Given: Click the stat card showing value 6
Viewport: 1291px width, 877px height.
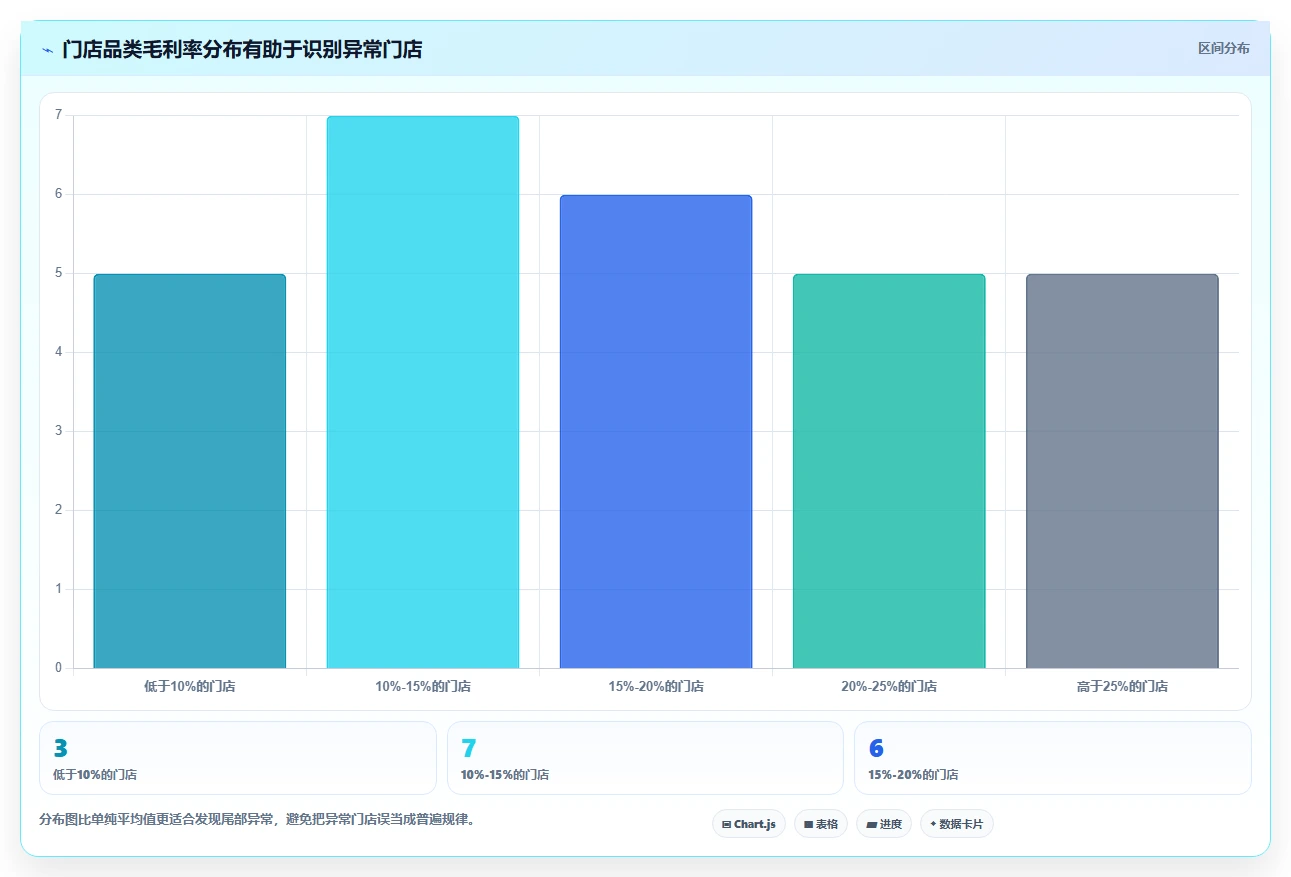Looking at the screenshot, I should (1053, 758).
